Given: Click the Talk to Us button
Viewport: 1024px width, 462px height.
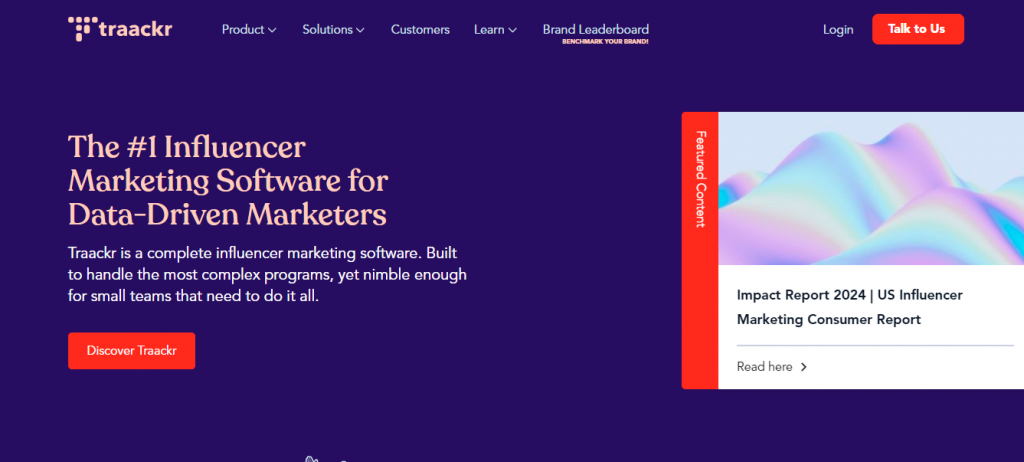Looking at the screenshot, I should coord(918,29).
